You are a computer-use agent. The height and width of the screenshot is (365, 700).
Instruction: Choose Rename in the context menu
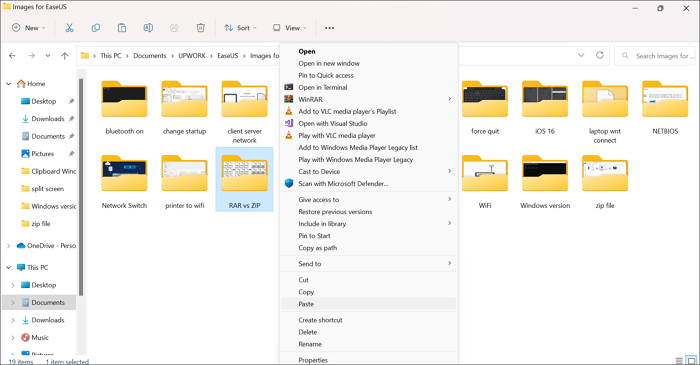[x=369, y=344]
